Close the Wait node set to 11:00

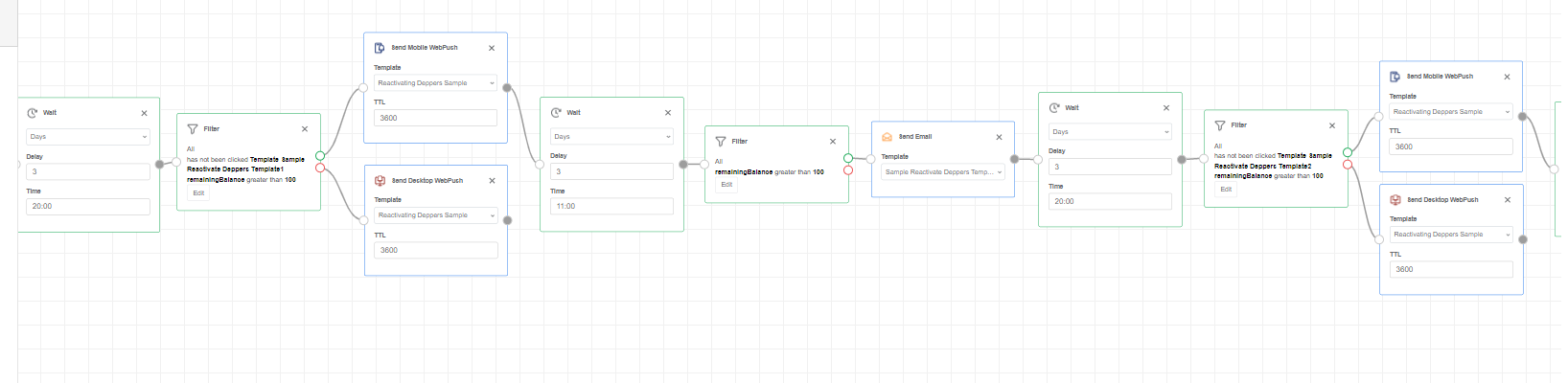coord(668,113)
